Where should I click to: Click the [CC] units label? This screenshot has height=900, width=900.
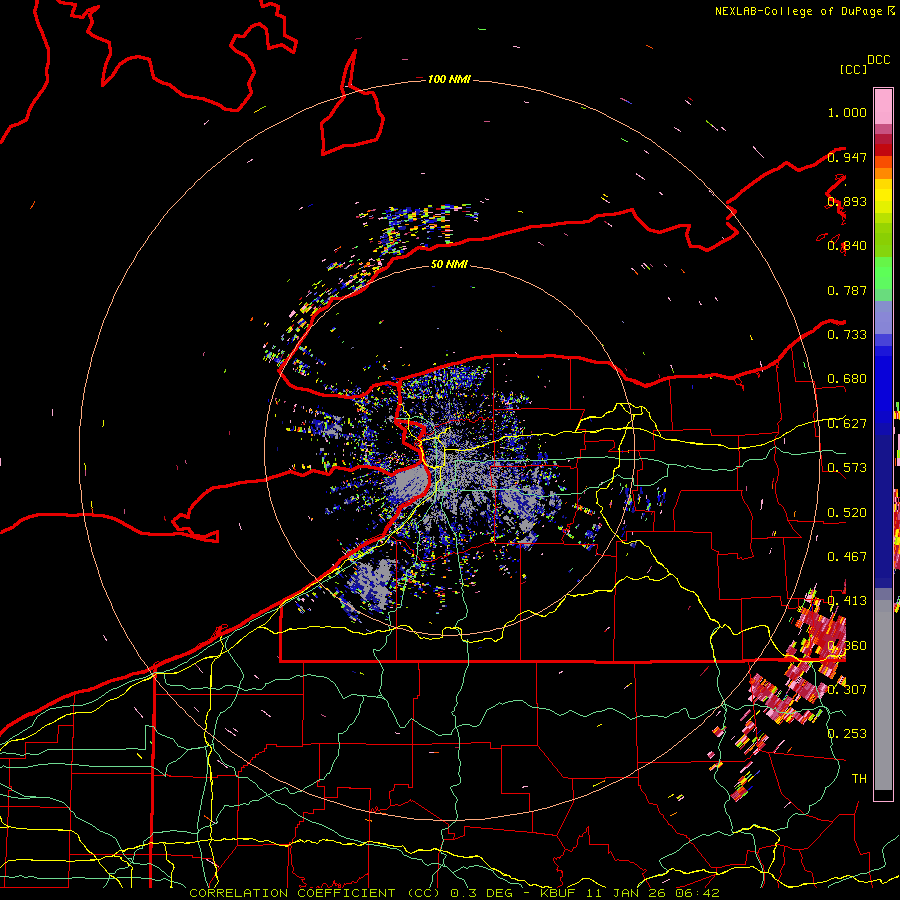pos(853,69)
